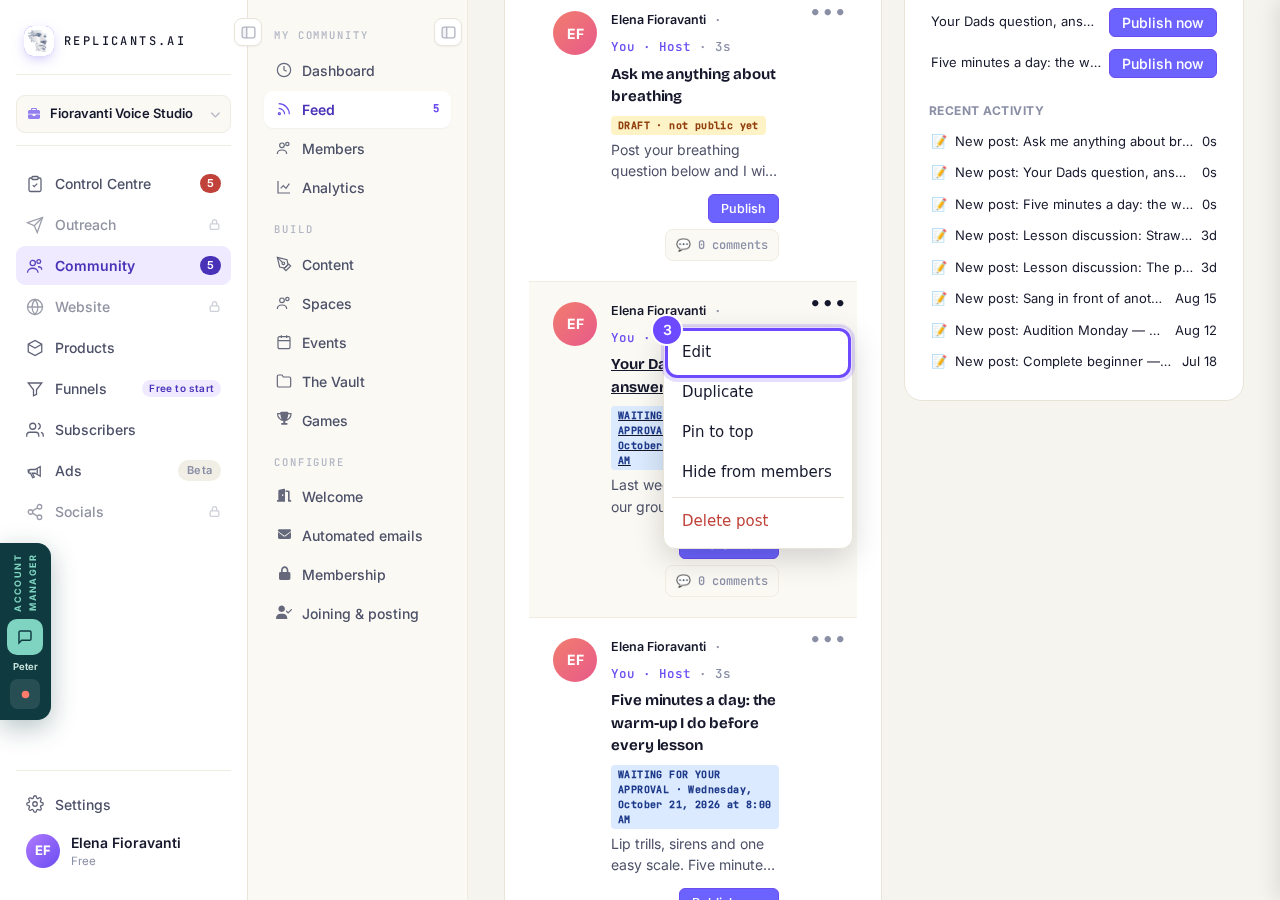Open the Members page
The image size is (1280, 900).
(x=357, y=149)
